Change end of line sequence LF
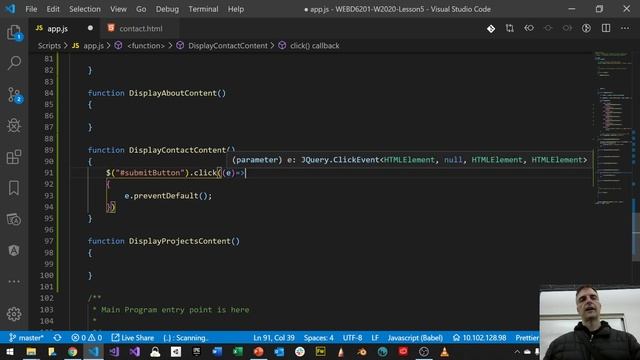 [375, 338]
